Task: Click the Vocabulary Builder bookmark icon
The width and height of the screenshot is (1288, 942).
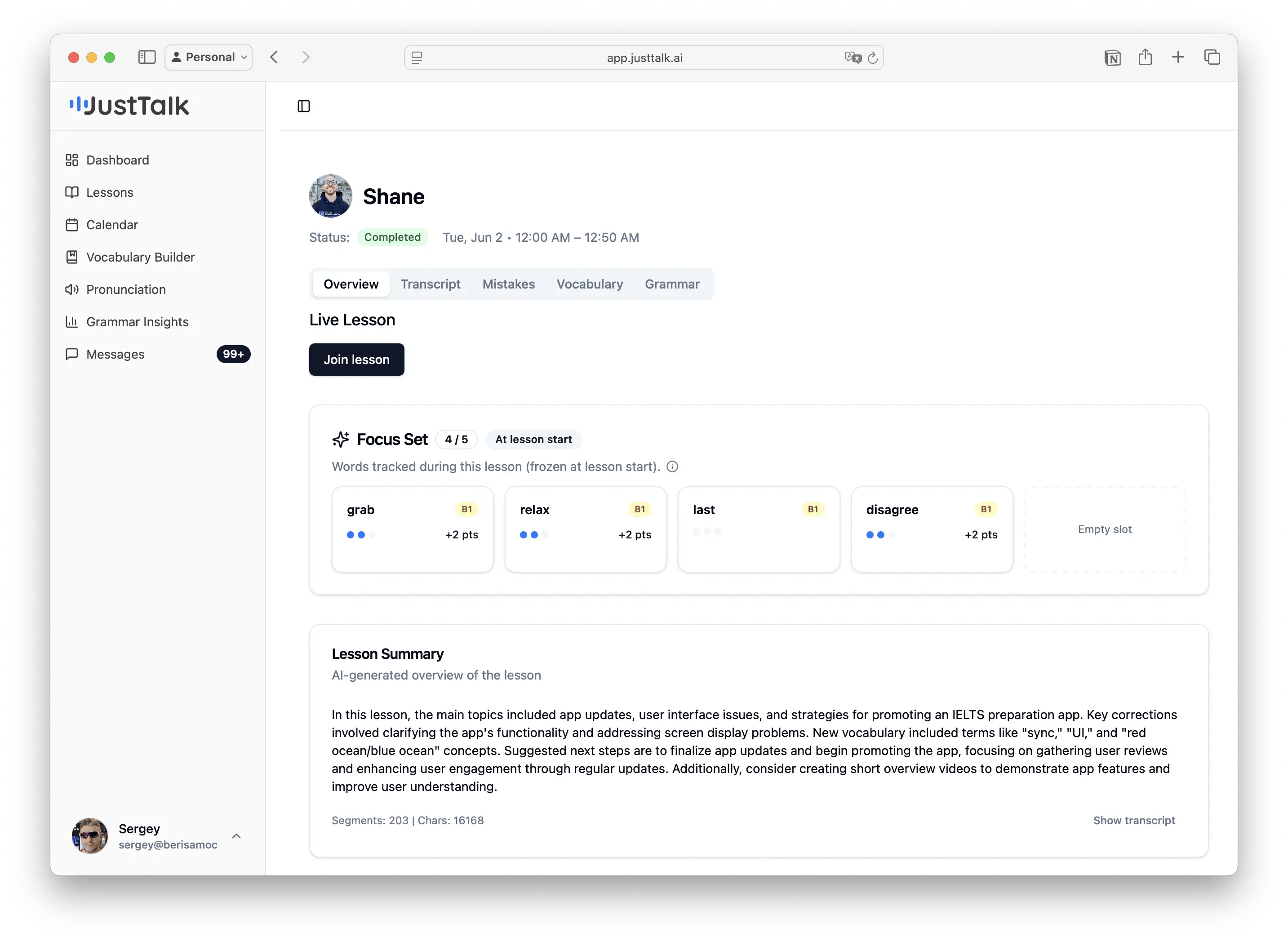Action: click(72, 257)
